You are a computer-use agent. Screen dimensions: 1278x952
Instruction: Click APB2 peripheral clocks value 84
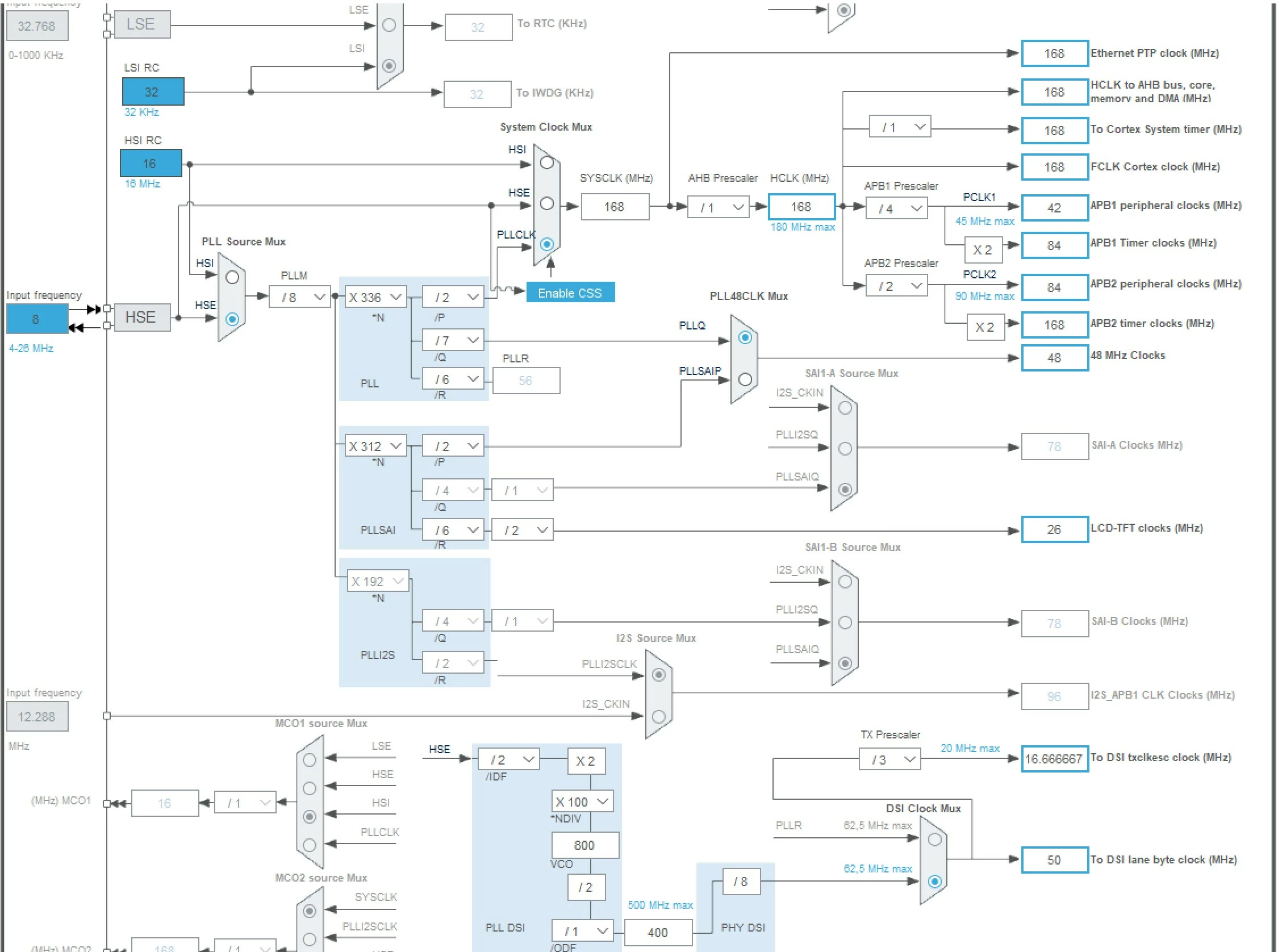[x=1054, y=287]
